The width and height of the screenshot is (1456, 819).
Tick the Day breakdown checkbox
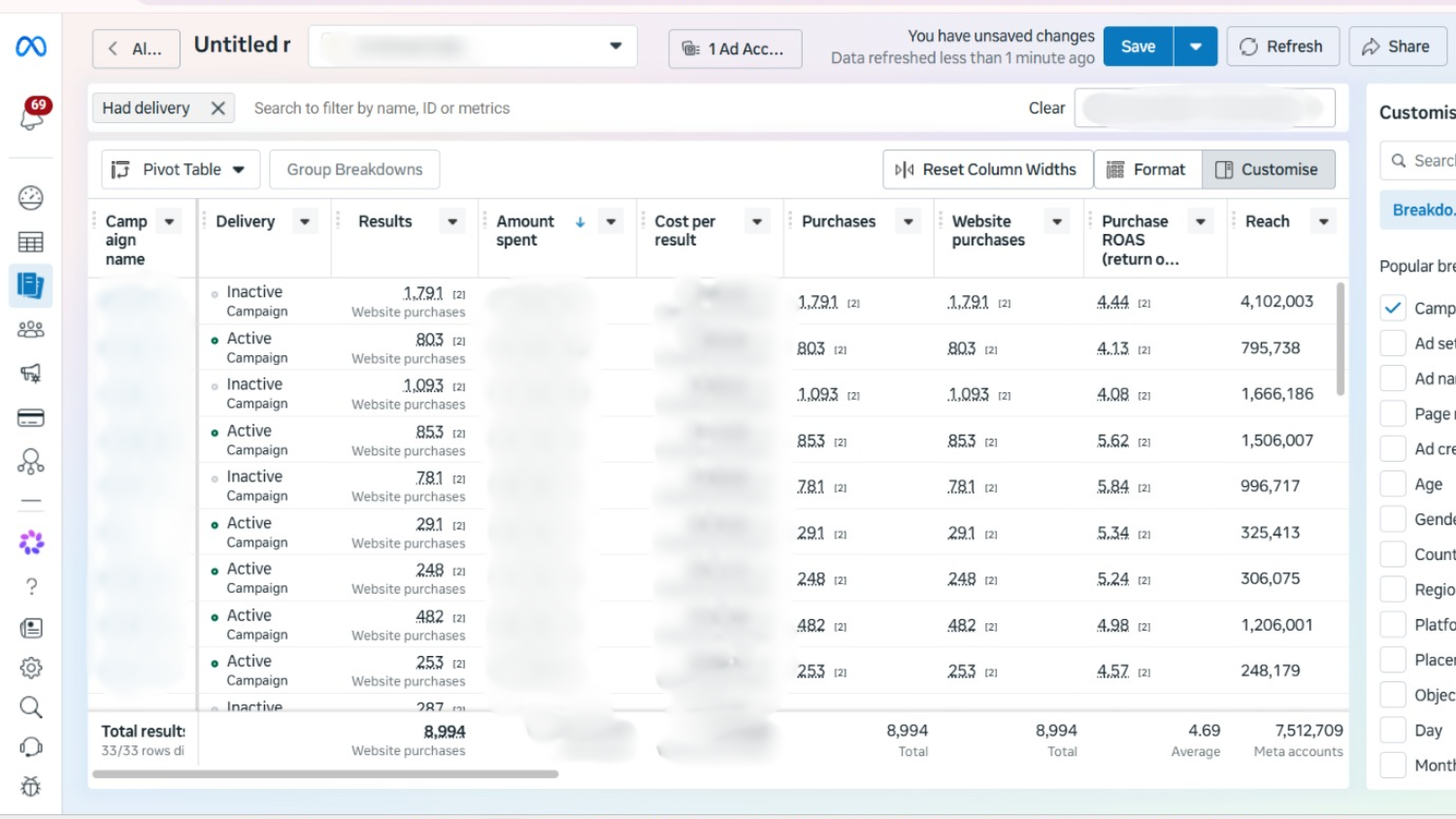pyautogui.click(x=1393, y=730)
